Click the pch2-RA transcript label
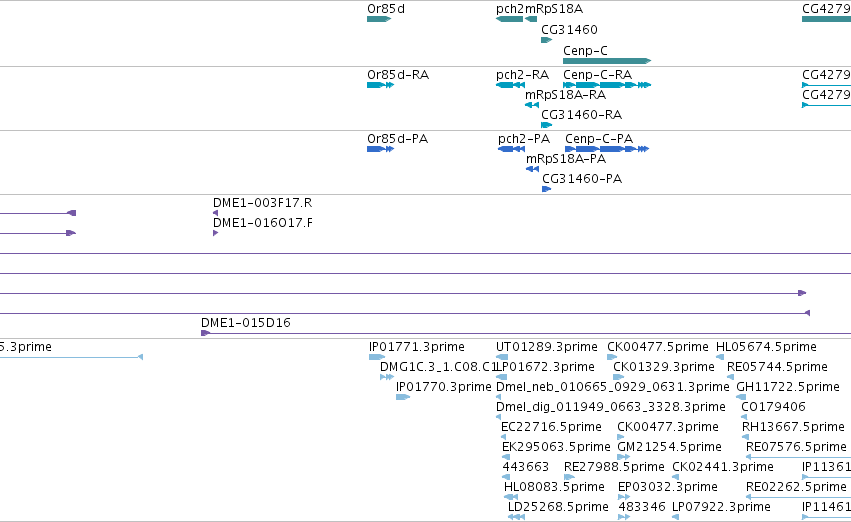This screenshot has width=851, height=522. pos(522,75)
